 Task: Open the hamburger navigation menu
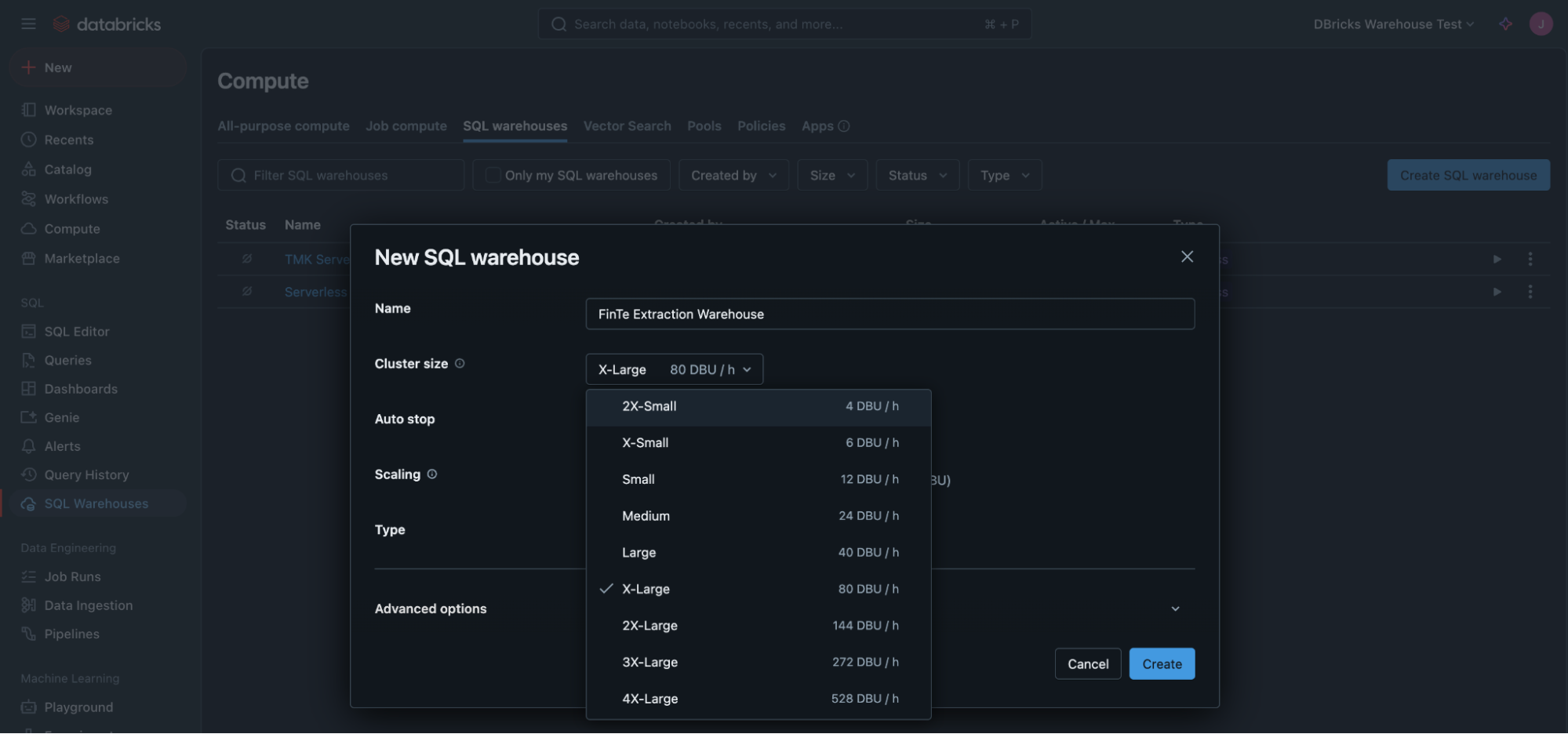click(28, 24)
